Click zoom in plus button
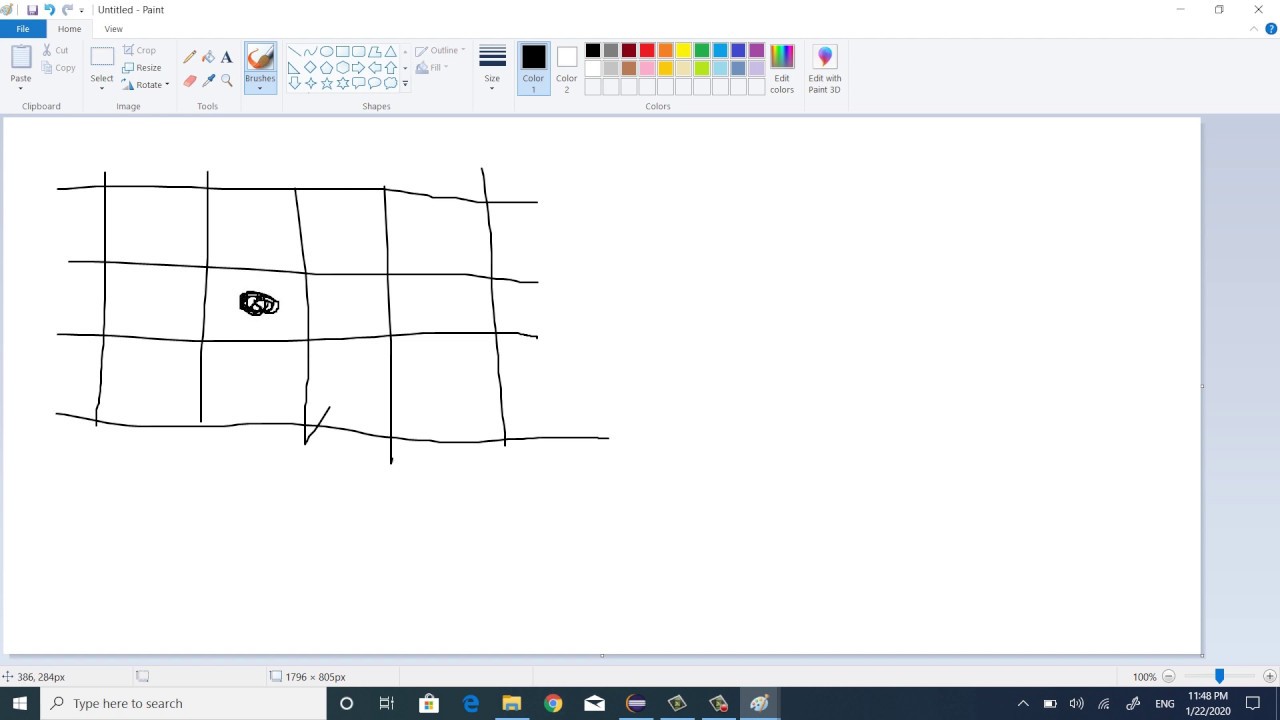 pos(1270,677)
